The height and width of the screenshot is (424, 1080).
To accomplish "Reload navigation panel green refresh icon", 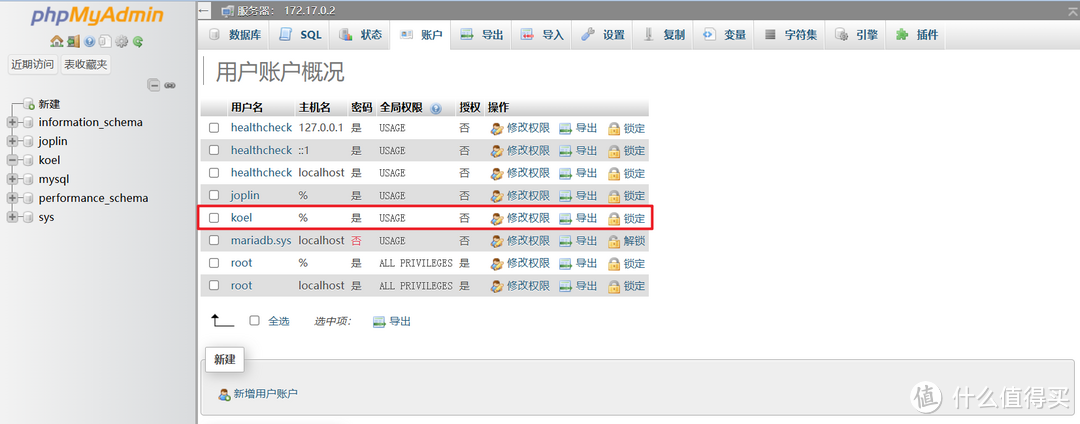I will pyautogui.click(x=138, y=41).
